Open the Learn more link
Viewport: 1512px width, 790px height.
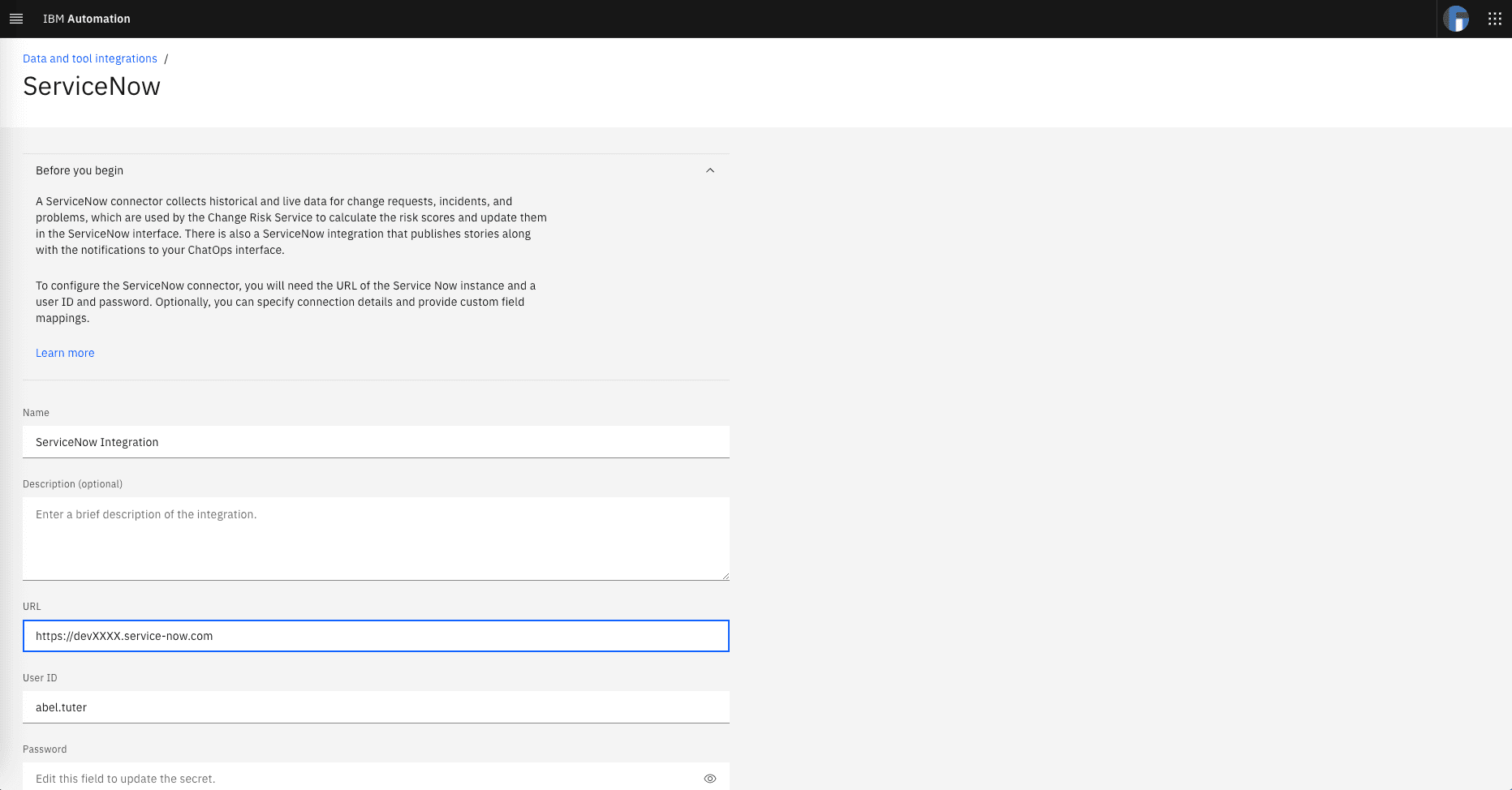pos(65,353)
